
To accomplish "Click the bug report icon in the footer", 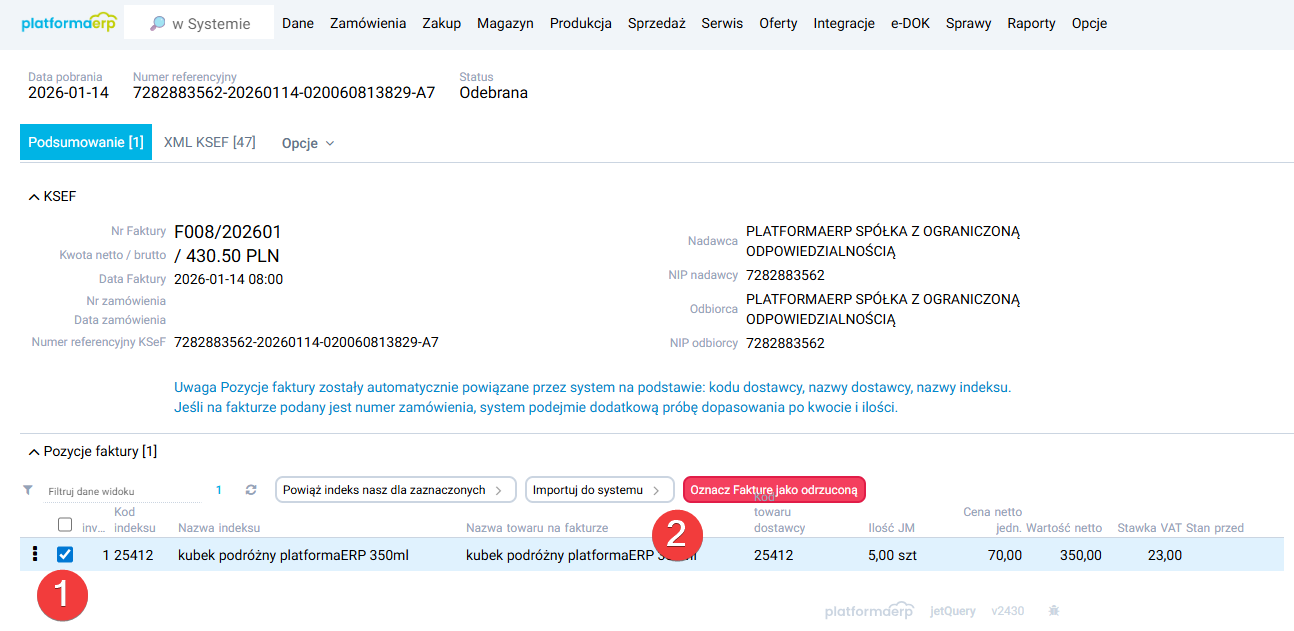I will tap(1054, 610).
